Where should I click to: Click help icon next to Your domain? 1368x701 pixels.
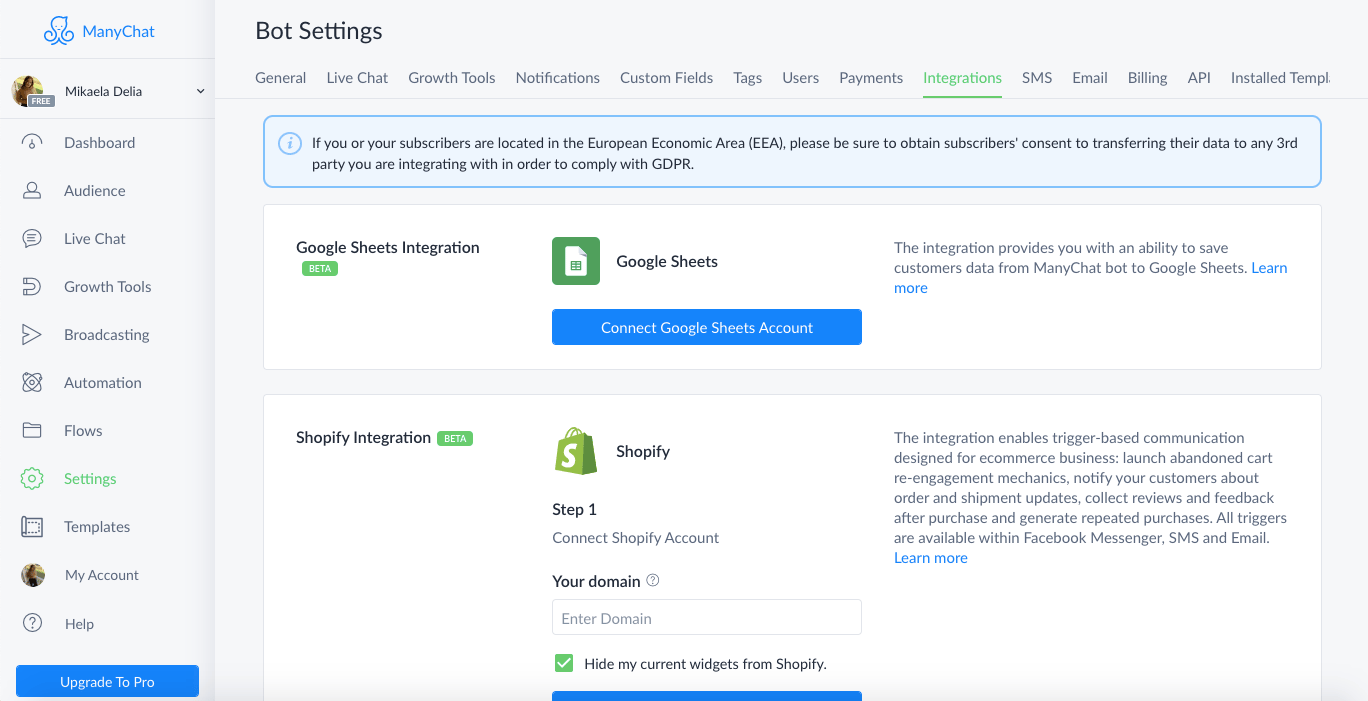point(653,580)
